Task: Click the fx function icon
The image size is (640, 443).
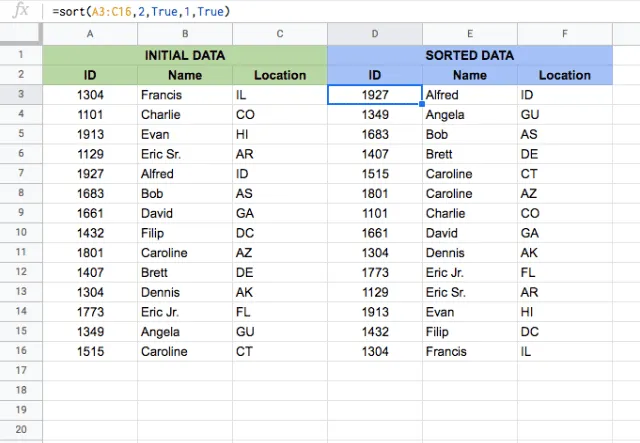Action: tap(20, 10)
